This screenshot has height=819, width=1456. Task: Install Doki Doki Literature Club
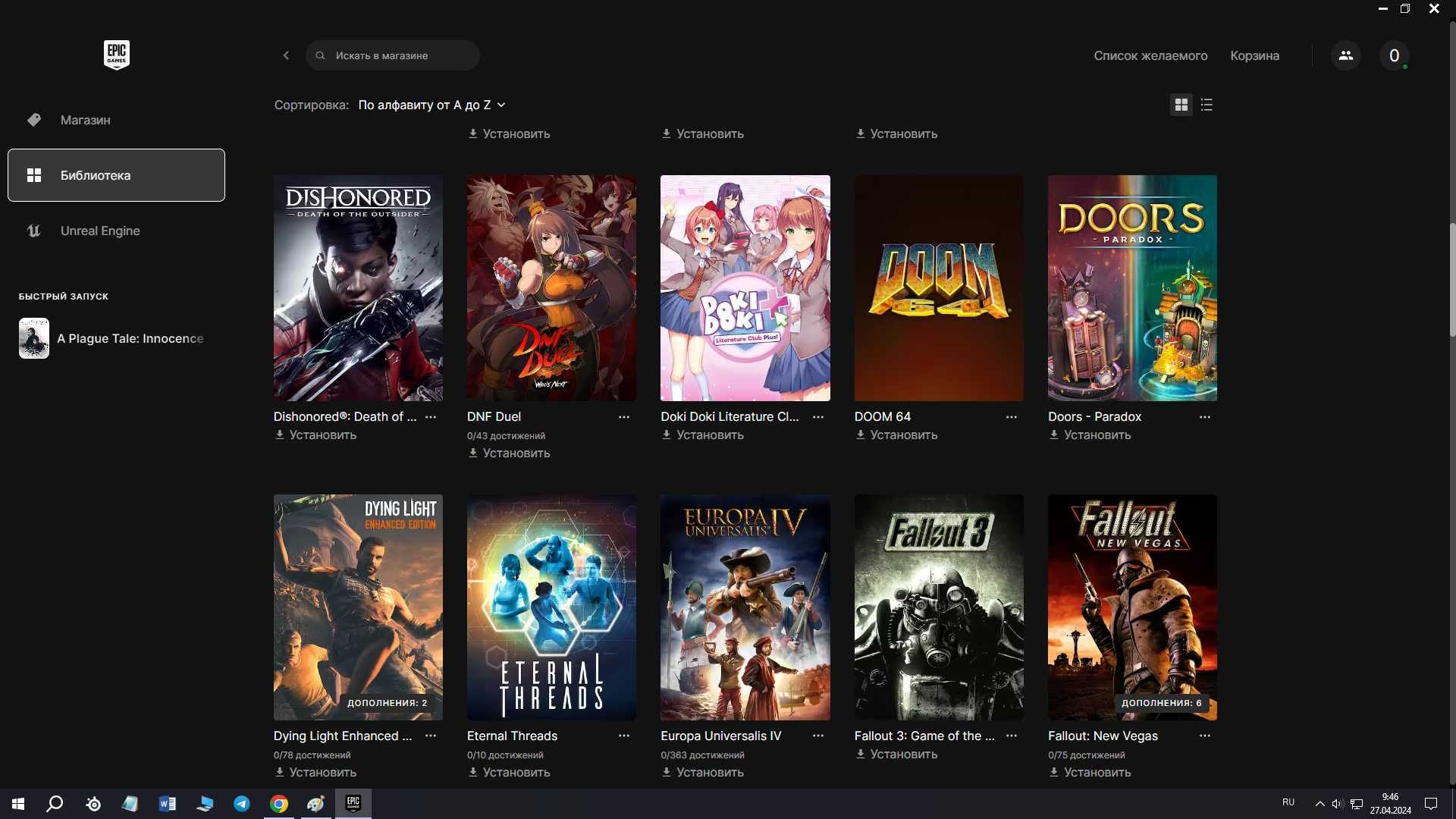tap(702, 435)
